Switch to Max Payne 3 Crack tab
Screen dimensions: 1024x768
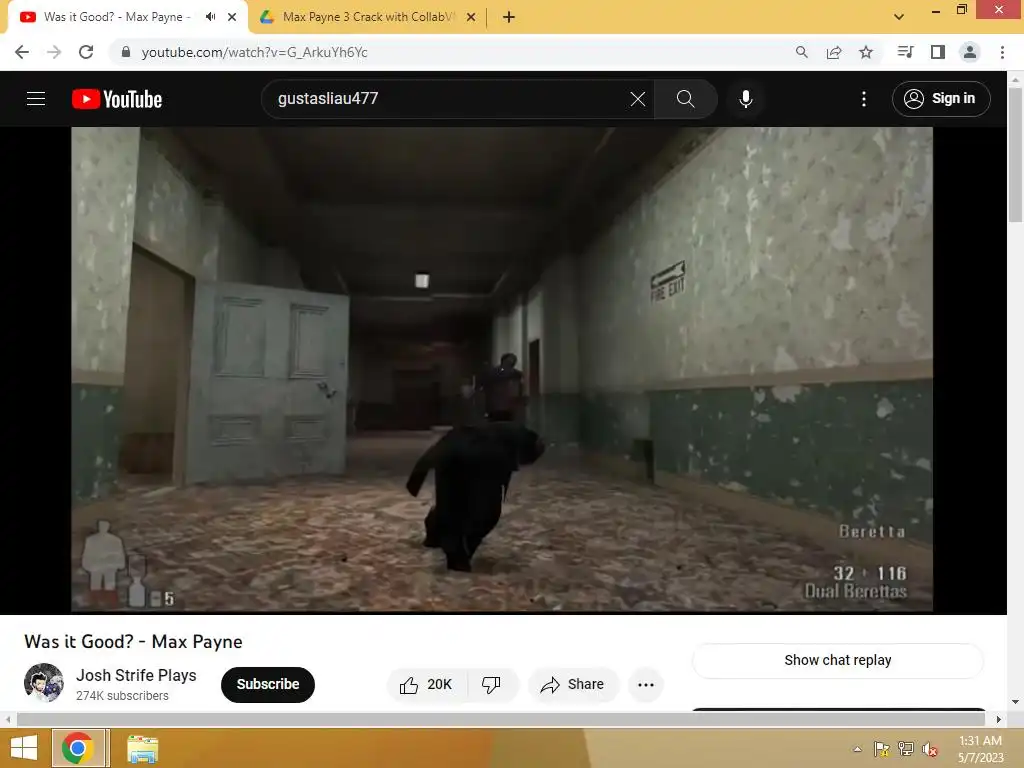pos(367,17)
